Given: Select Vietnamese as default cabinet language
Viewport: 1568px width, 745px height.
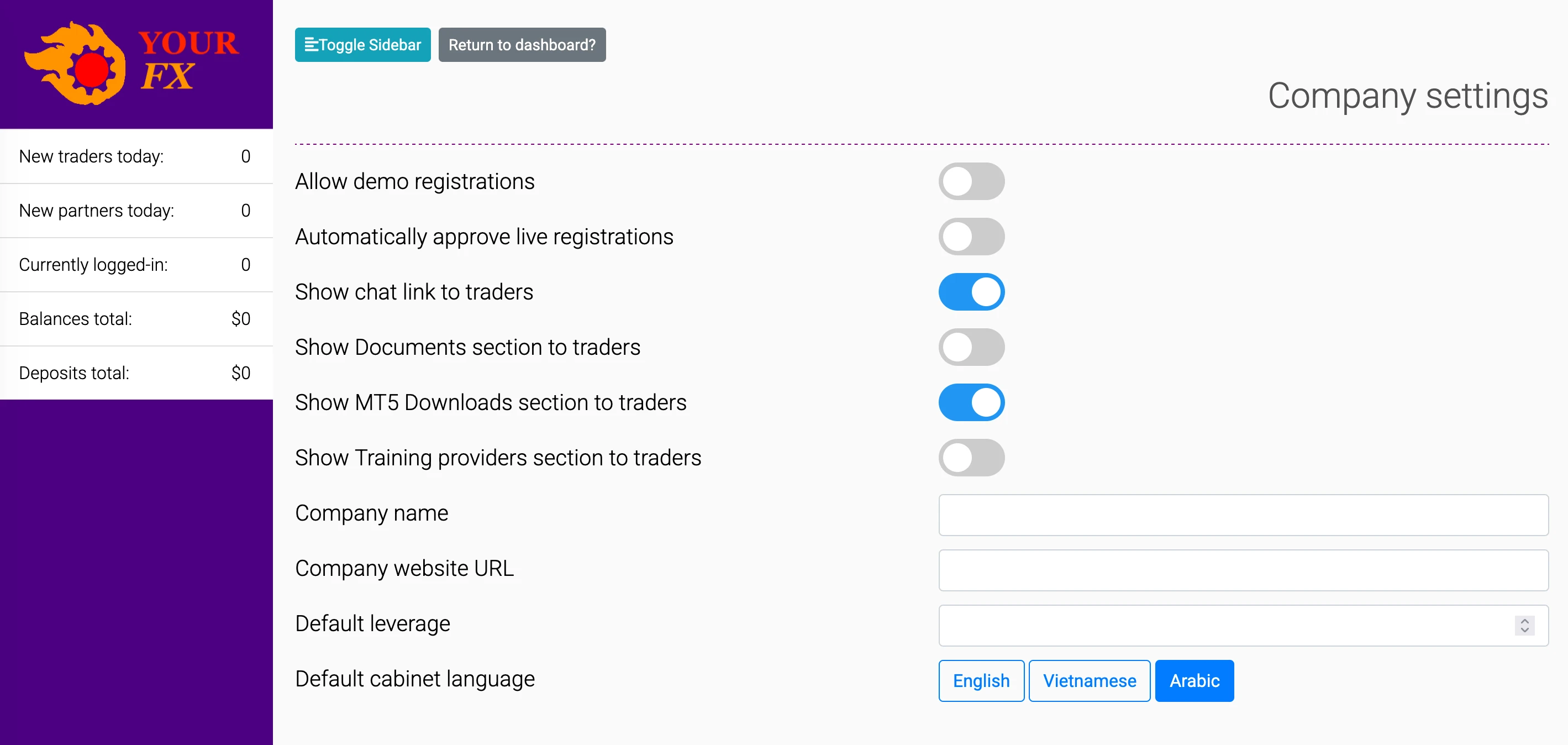Looking at the screenshot, I should tap(1089, 680).
